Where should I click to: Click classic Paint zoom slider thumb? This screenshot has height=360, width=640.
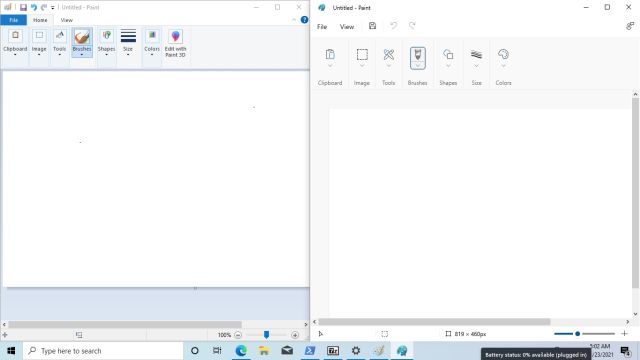pos(266,335)
